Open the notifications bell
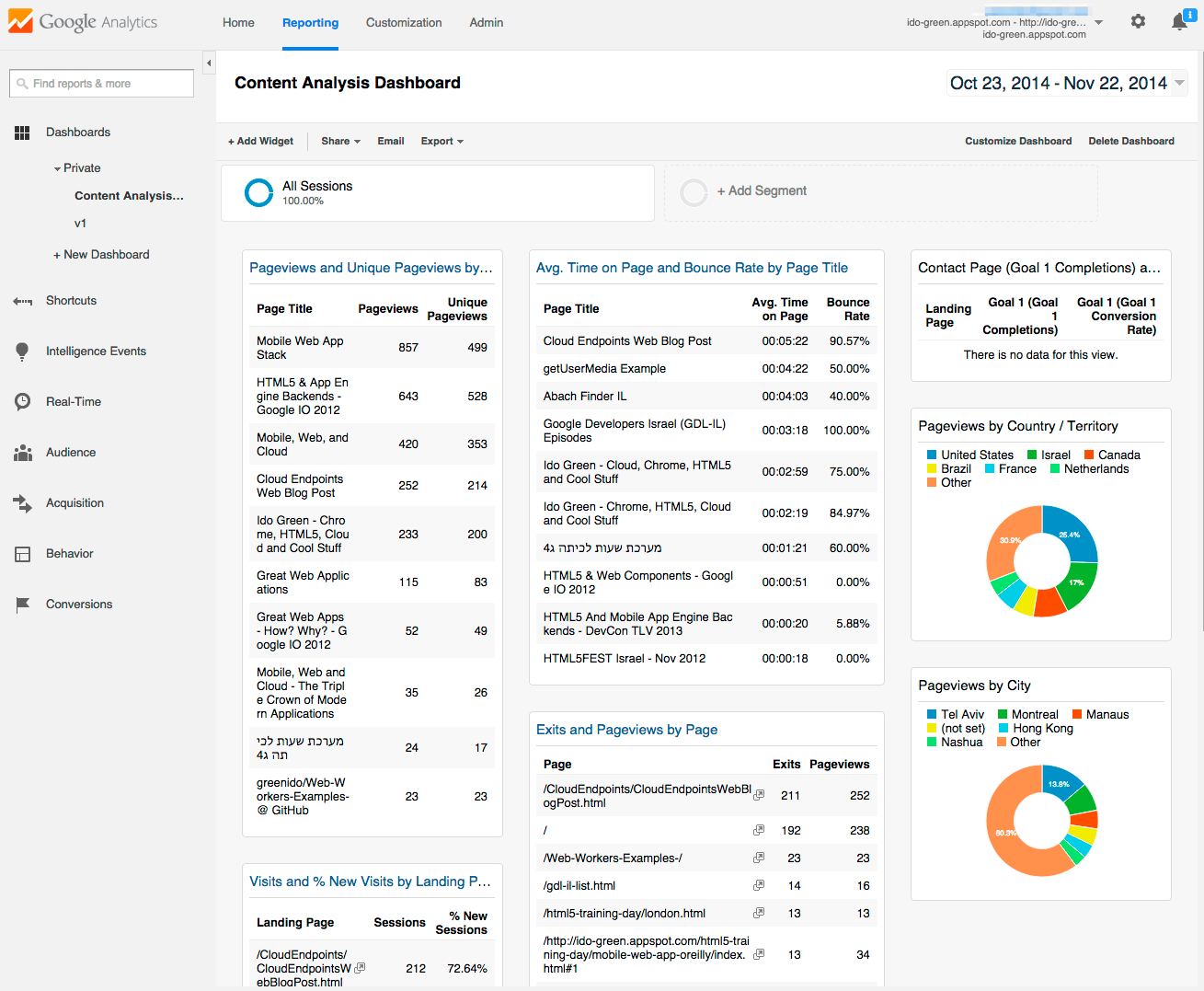The image size is (1204, 991). pyautogui.click(x=1179, y=22)
